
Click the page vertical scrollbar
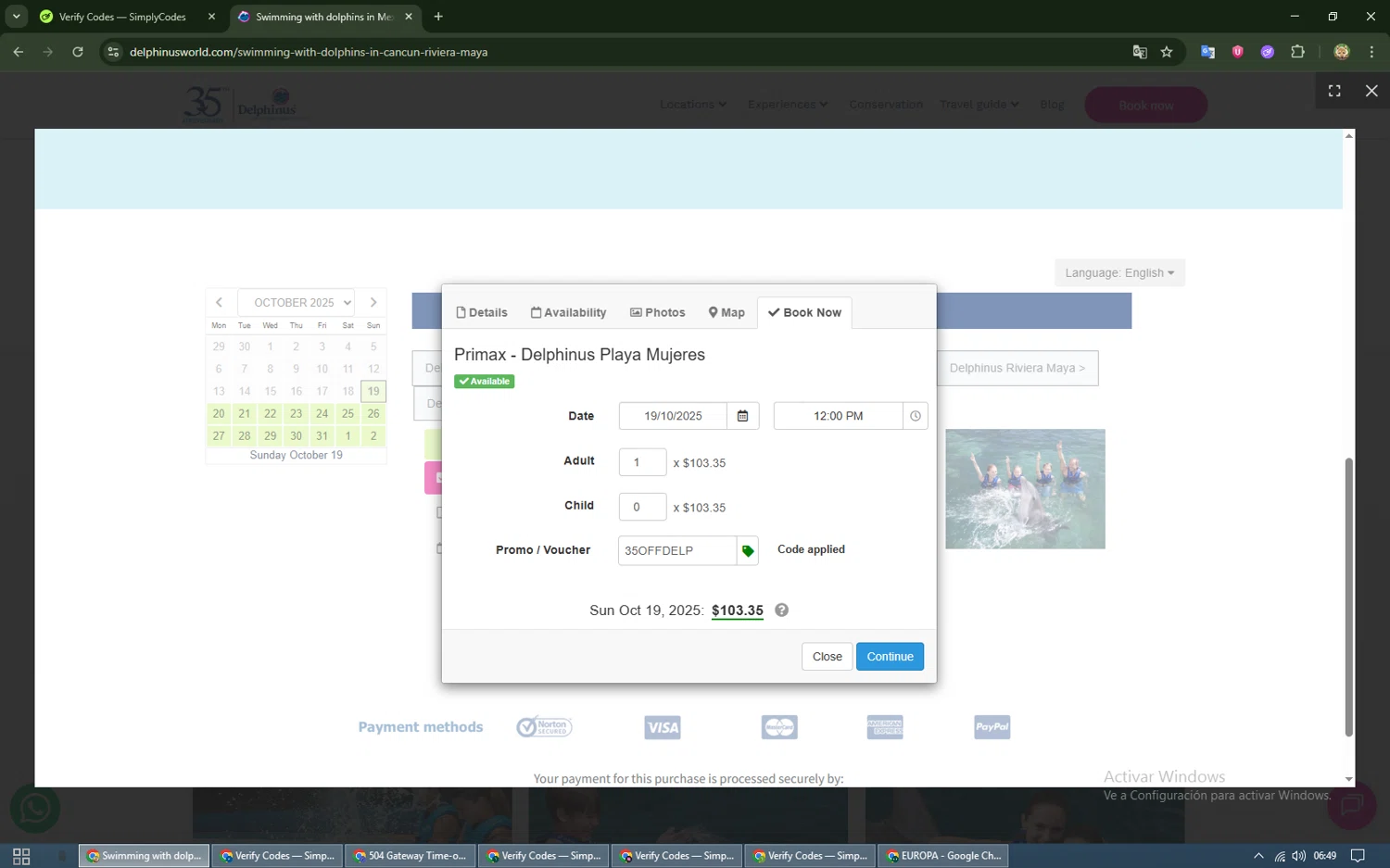(x=1348, y=598)
